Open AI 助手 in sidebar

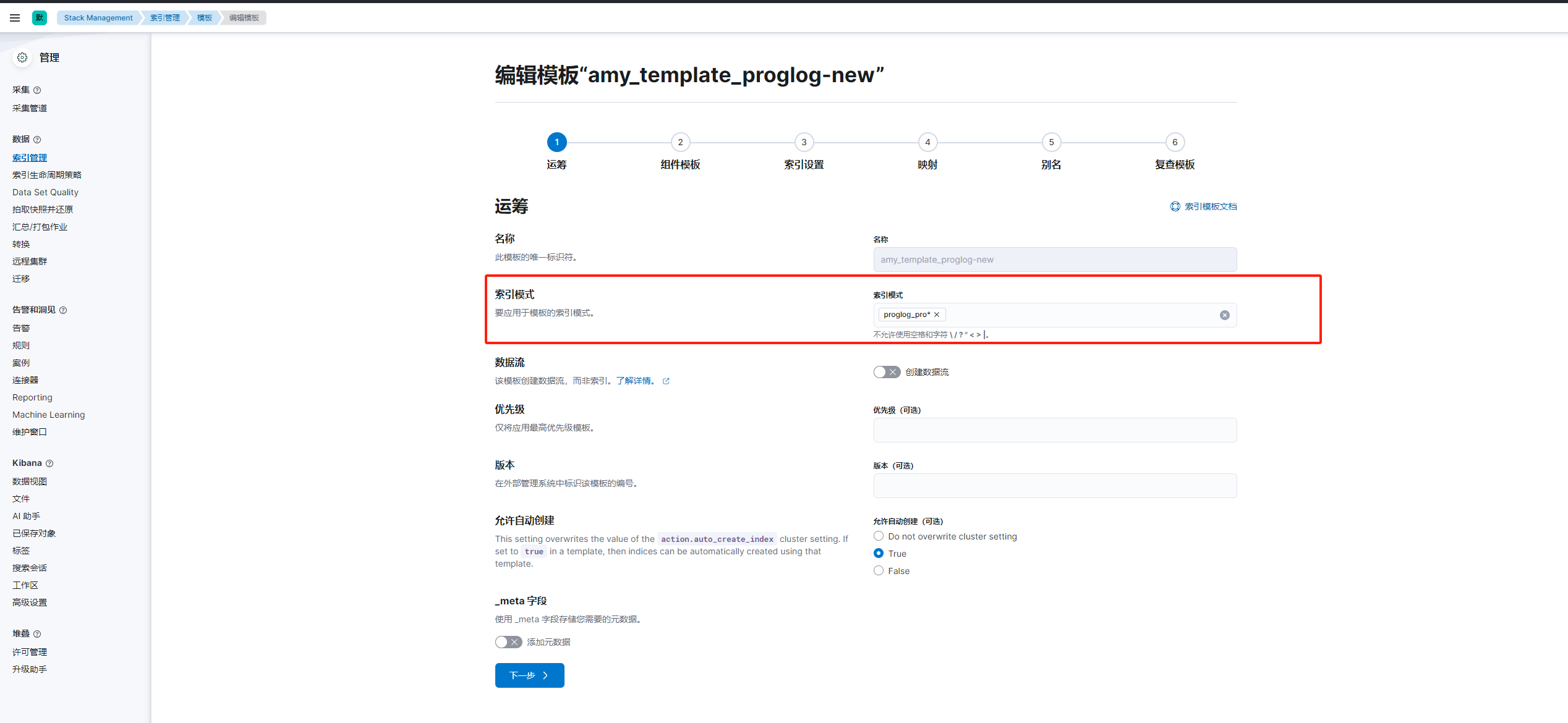(26, 516)
